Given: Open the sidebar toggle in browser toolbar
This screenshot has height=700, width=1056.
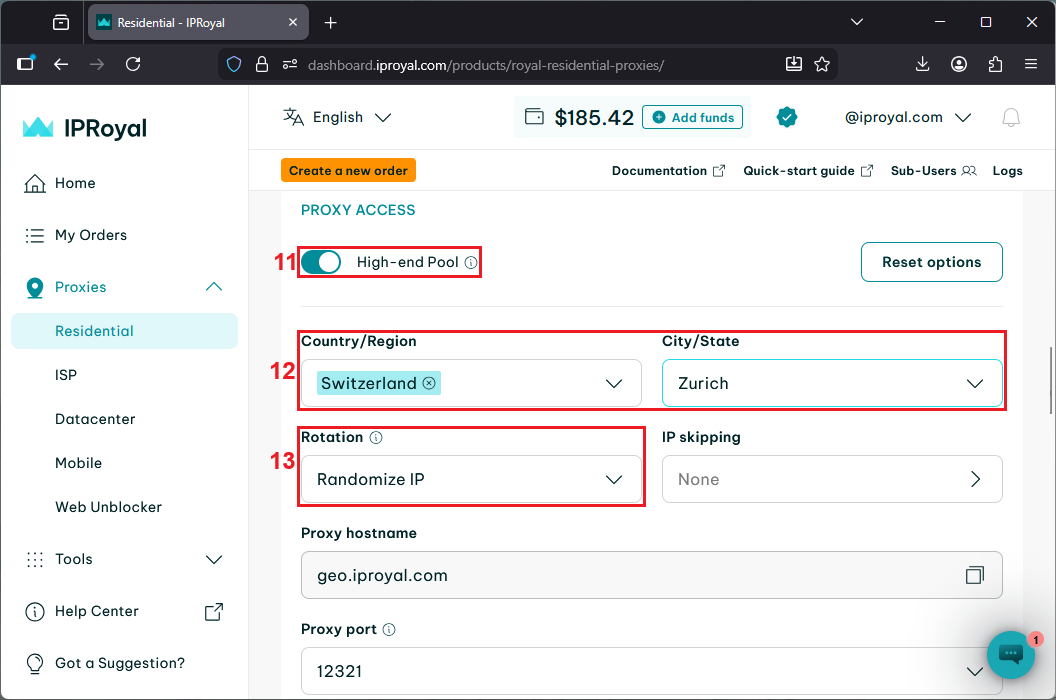Looking at the screenshot, I should [26, 63].
